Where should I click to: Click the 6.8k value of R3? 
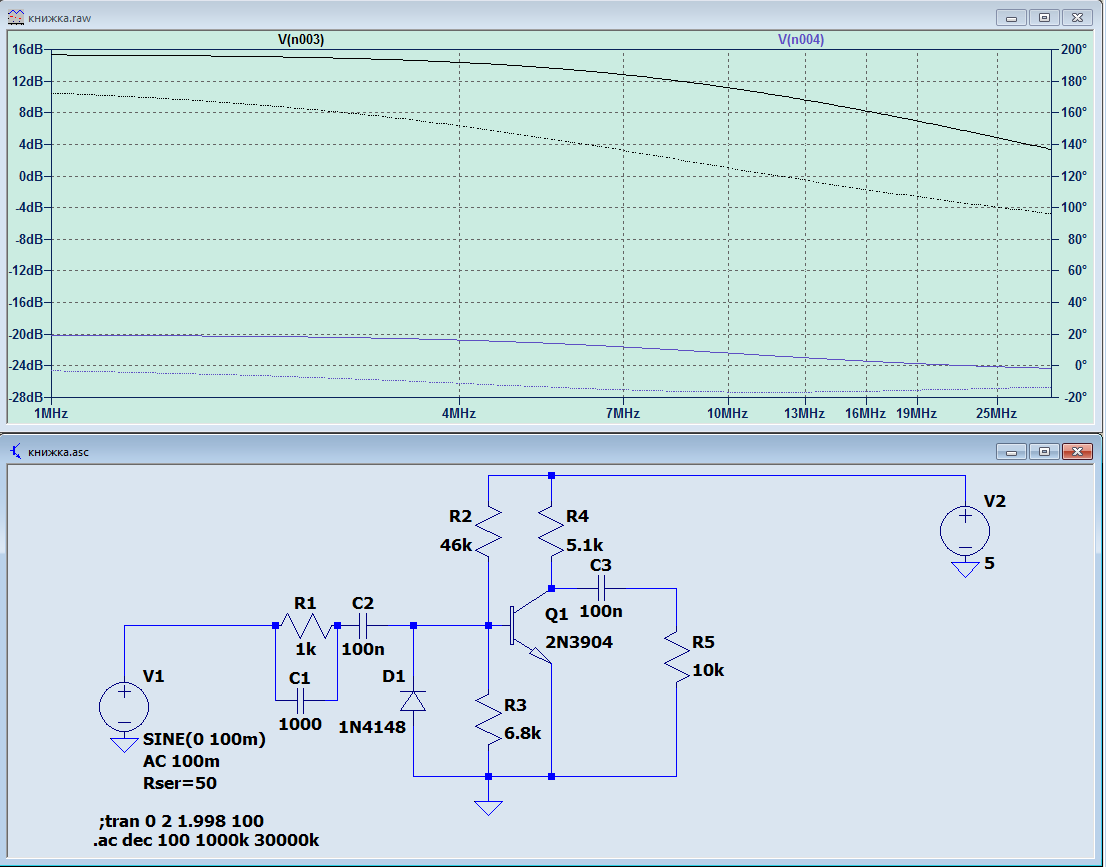click(x=523, y=733)
